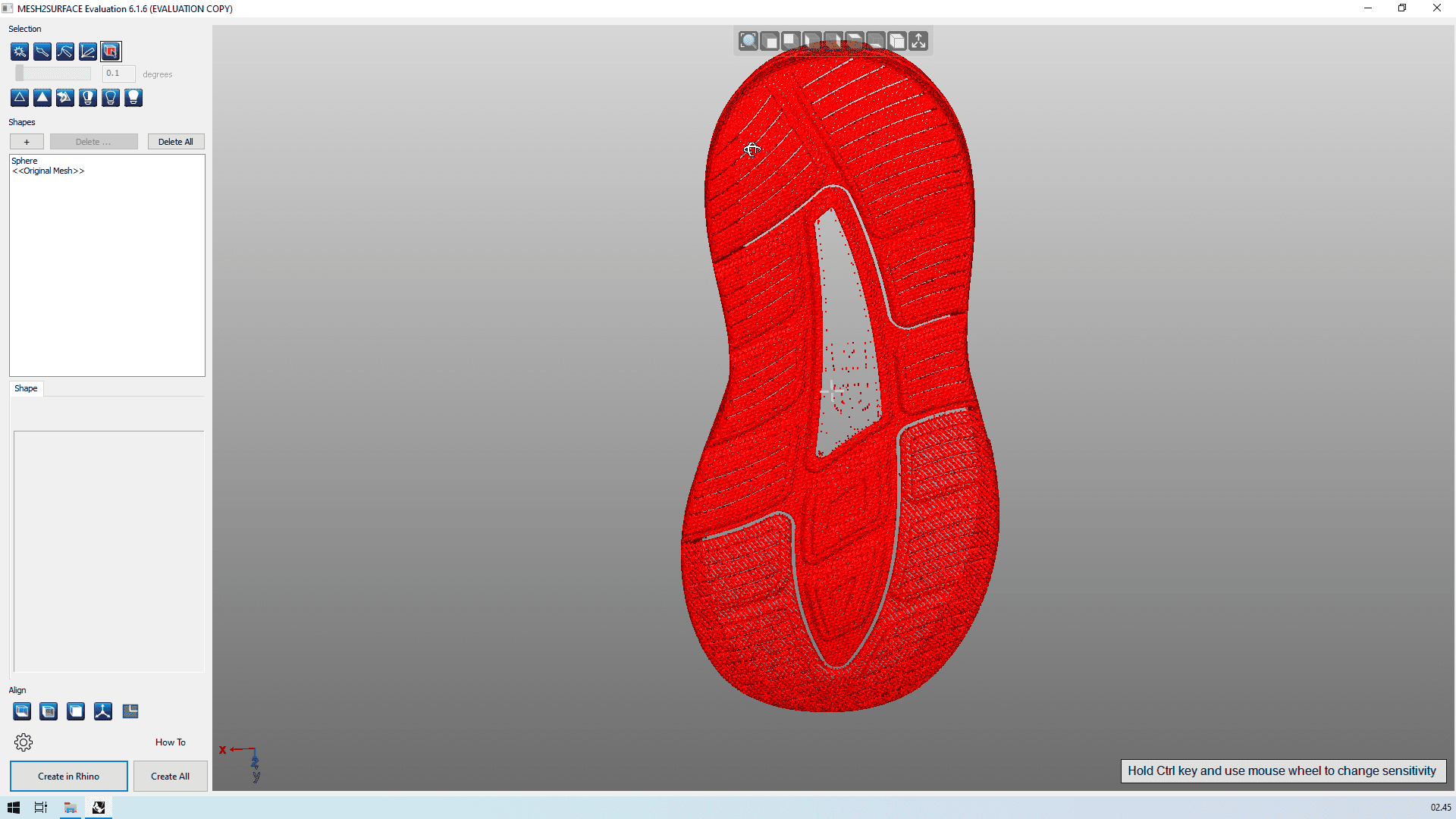Select the magic wand selection tool
The image size is (1456, 819).
19,52
